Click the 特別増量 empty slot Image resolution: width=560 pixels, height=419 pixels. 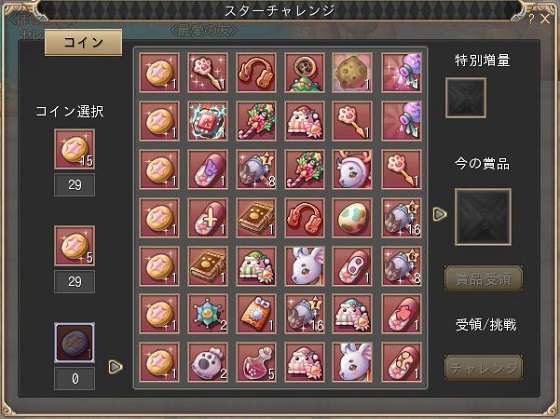[x=465, y=98]
